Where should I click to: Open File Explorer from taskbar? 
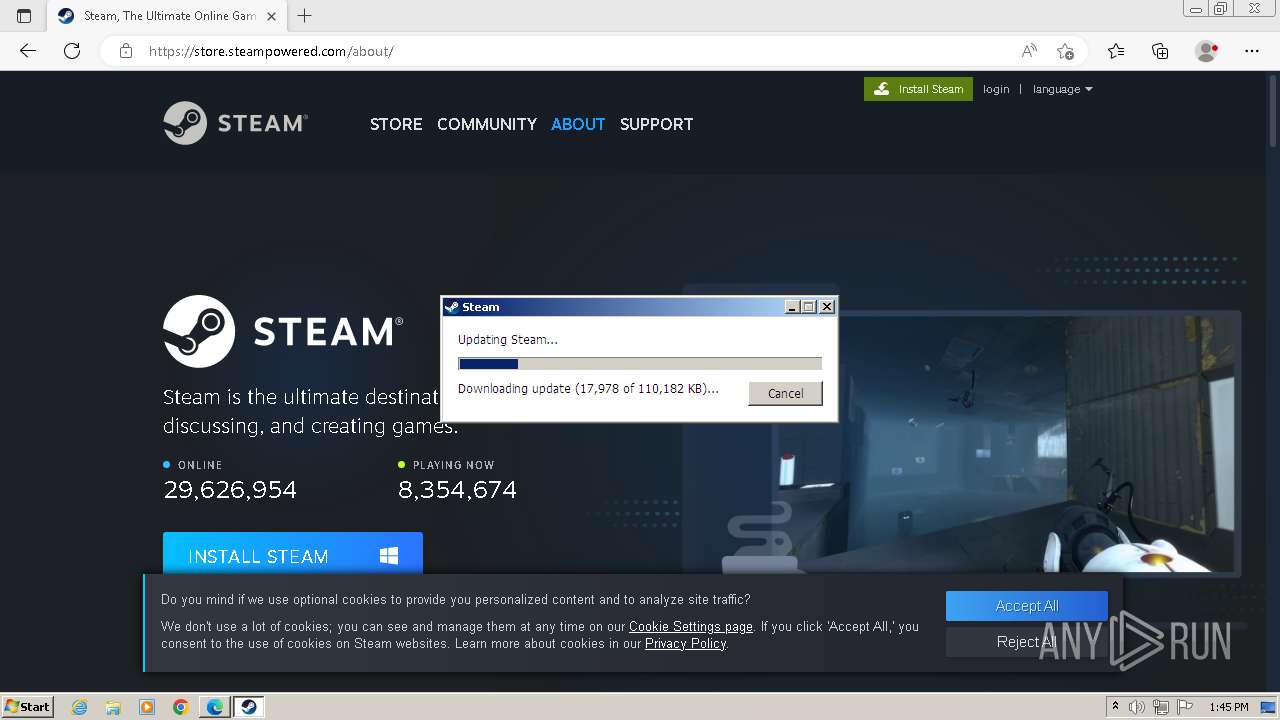[113, 707]
